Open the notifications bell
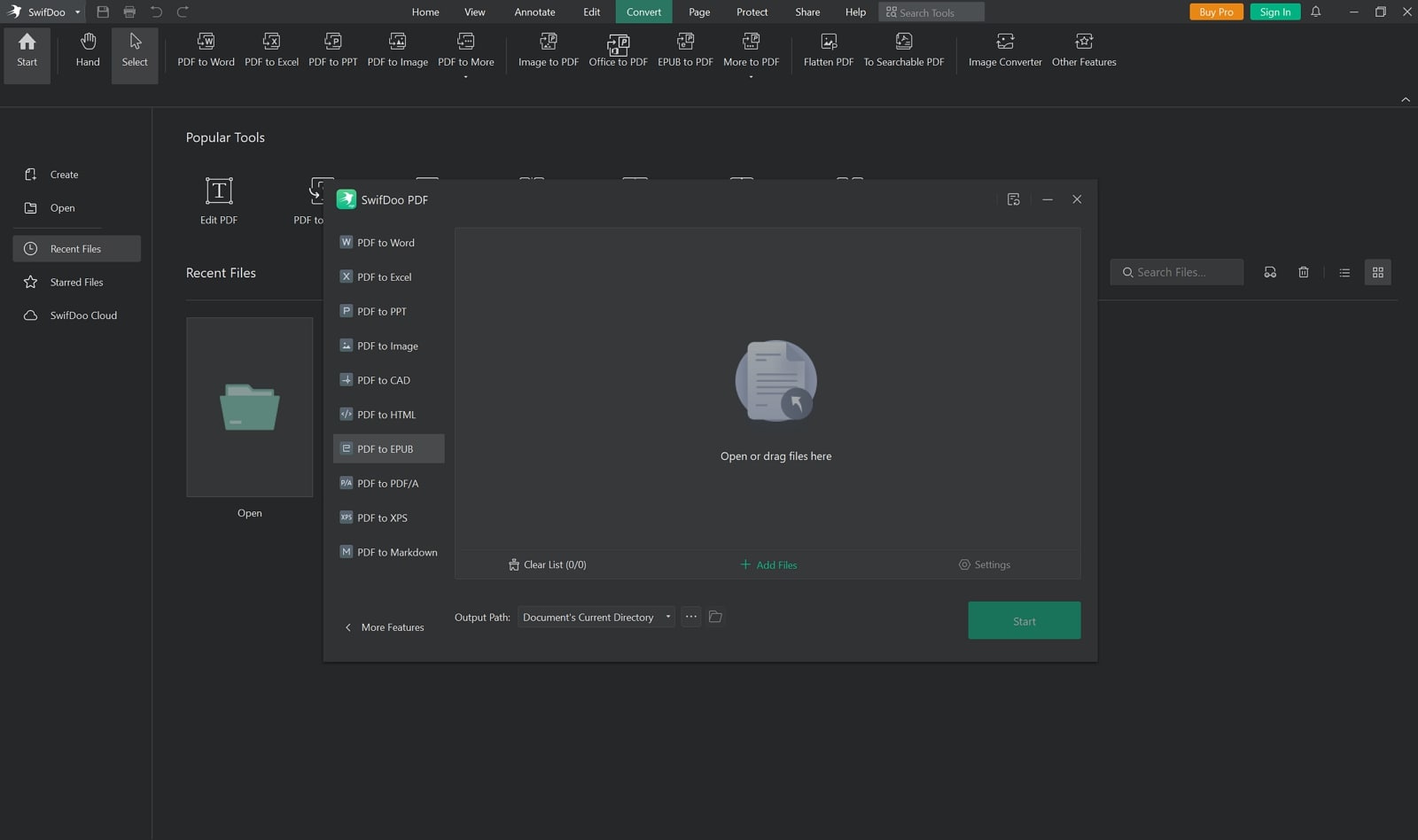 (1316, 12)
